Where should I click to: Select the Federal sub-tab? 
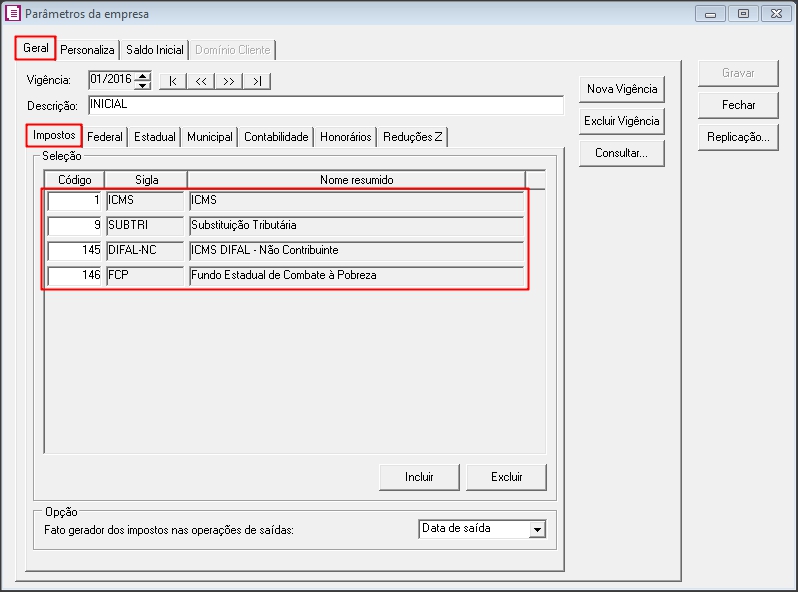pos(105,137)
